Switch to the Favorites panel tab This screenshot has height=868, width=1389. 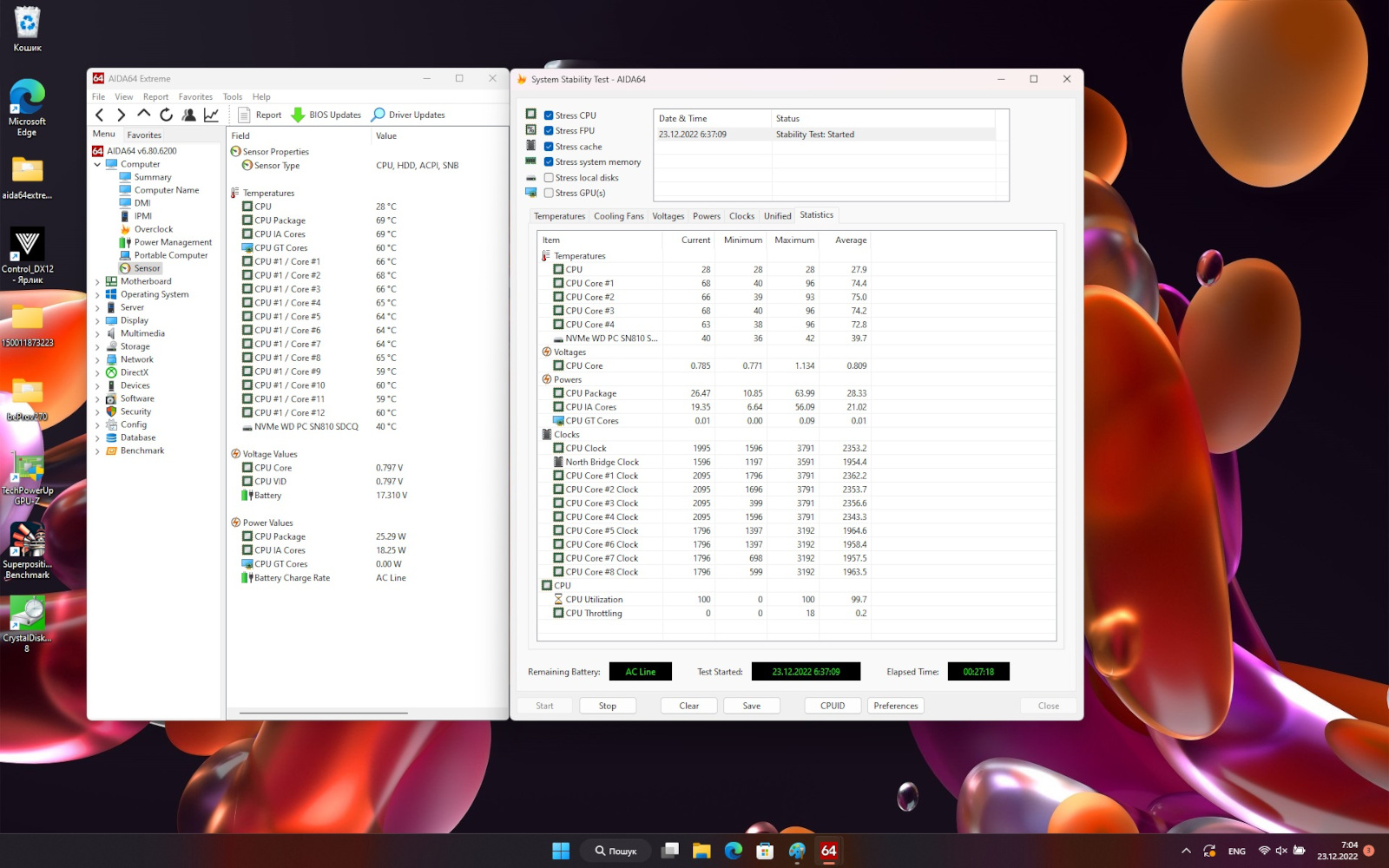[x=144, y=135]
